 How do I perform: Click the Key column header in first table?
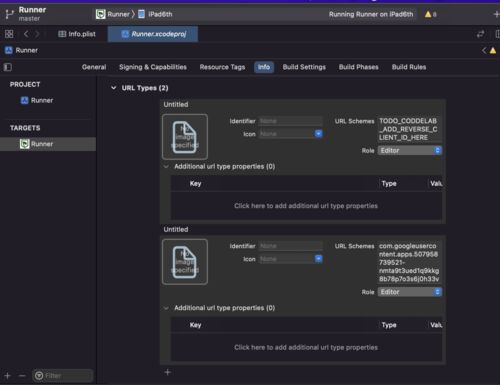tap(195, 184)
